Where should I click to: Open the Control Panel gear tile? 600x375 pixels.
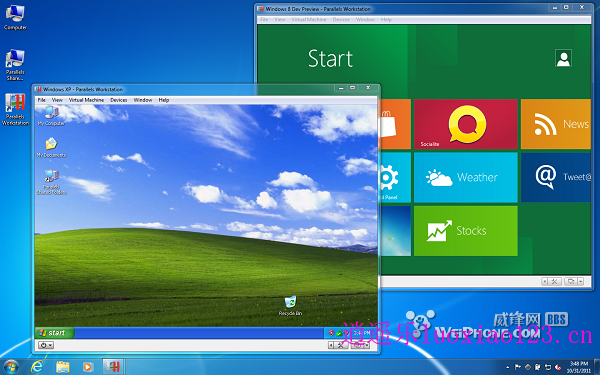click(396, 177)
